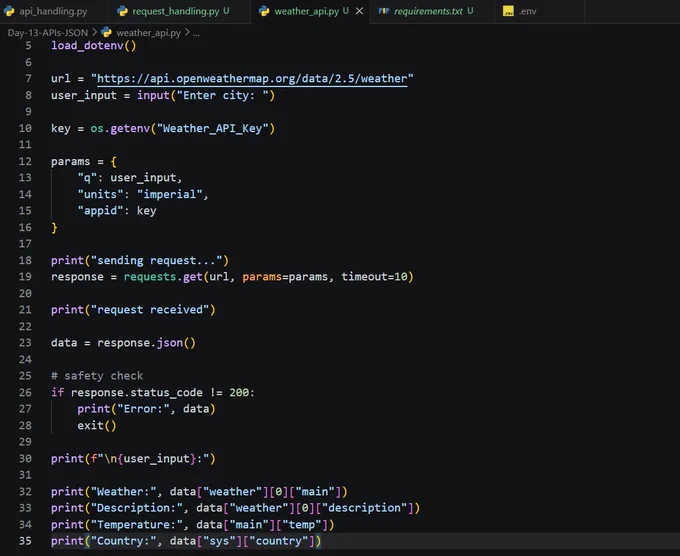Click the f-string on line 30

coord(150,458)
